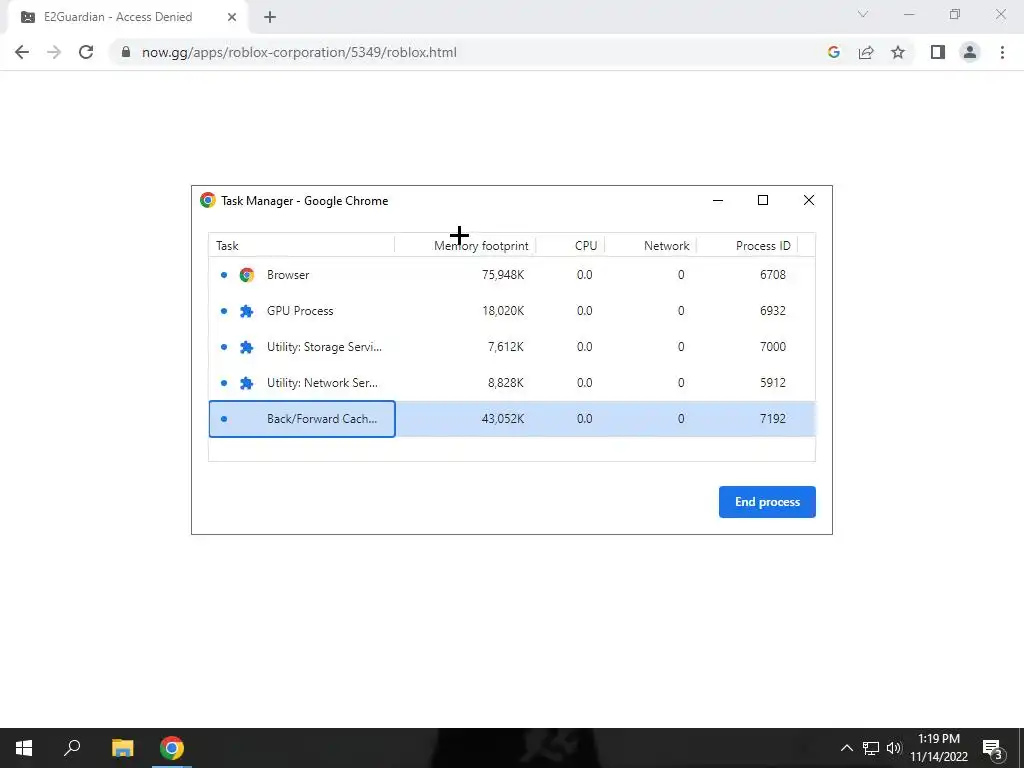The image size is (1024, 768).
Task: Open network status tray icon
Action: [871, 748]
